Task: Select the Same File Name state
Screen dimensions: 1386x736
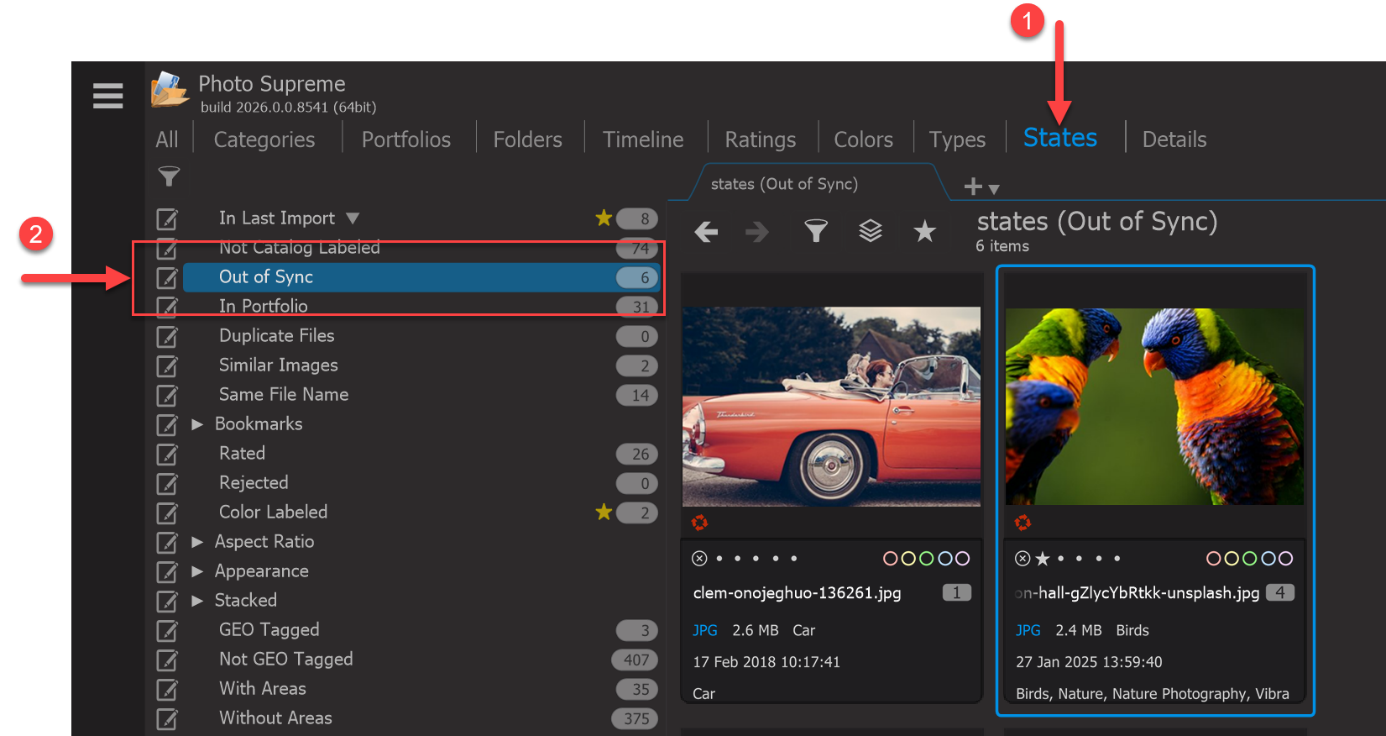Action: pyautogui.click(x=284, y=395)
